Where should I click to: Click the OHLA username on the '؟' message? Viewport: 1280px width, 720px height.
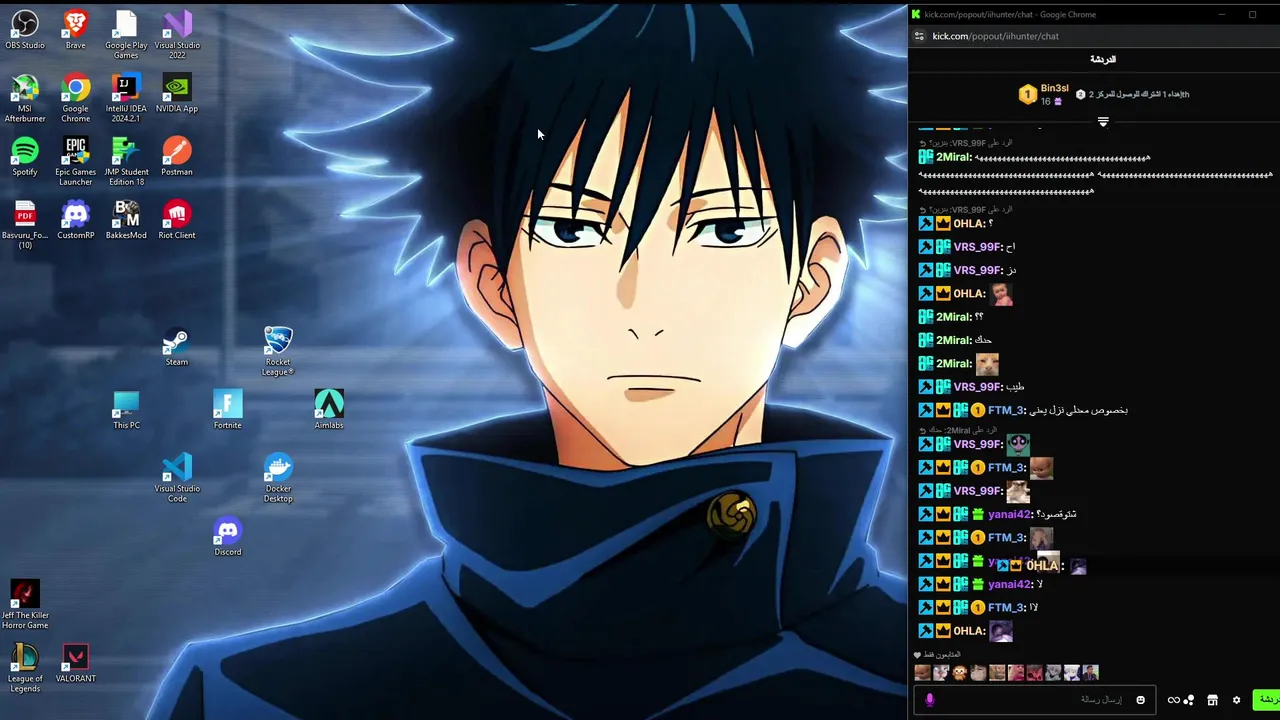[969, 224]
